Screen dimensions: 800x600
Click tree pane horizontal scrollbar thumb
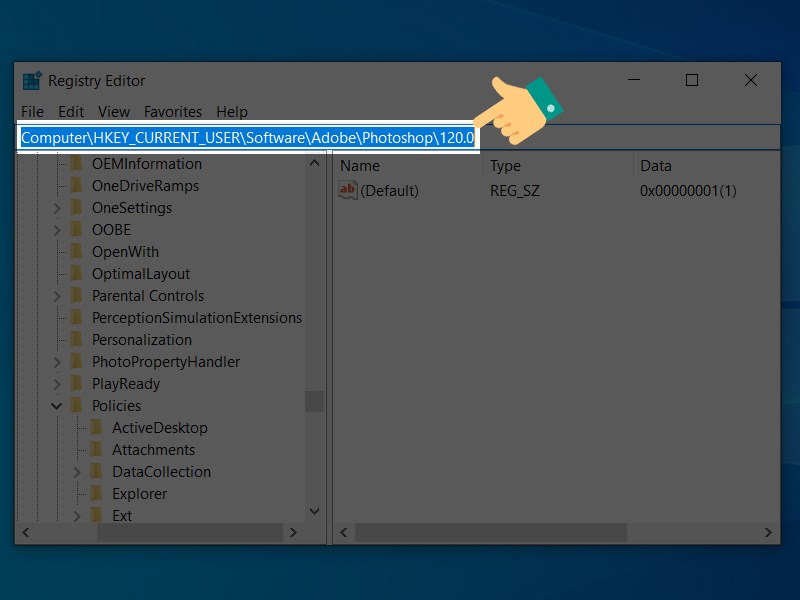pos(190,533)
